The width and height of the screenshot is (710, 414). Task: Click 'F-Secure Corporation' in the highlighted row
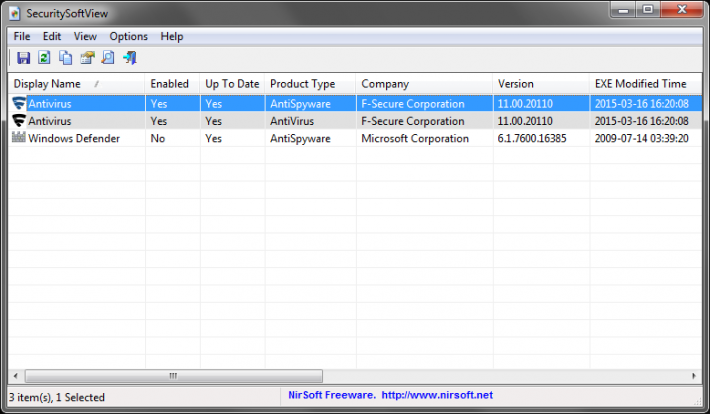[413, 104]
